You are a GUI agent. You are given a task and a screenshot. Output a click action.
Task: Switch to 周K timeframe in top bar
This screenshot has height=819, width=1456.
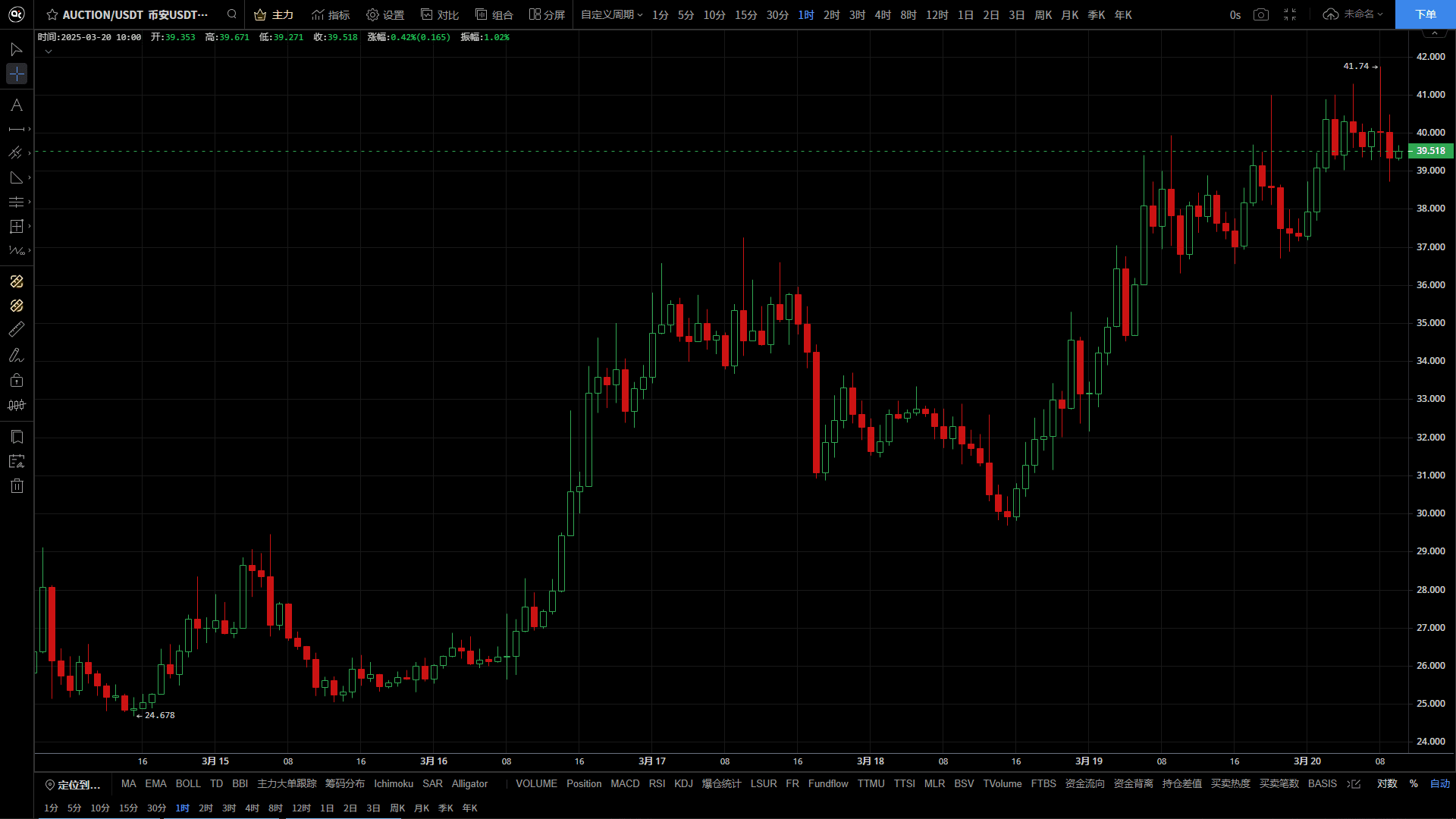tap(1043, 14)
